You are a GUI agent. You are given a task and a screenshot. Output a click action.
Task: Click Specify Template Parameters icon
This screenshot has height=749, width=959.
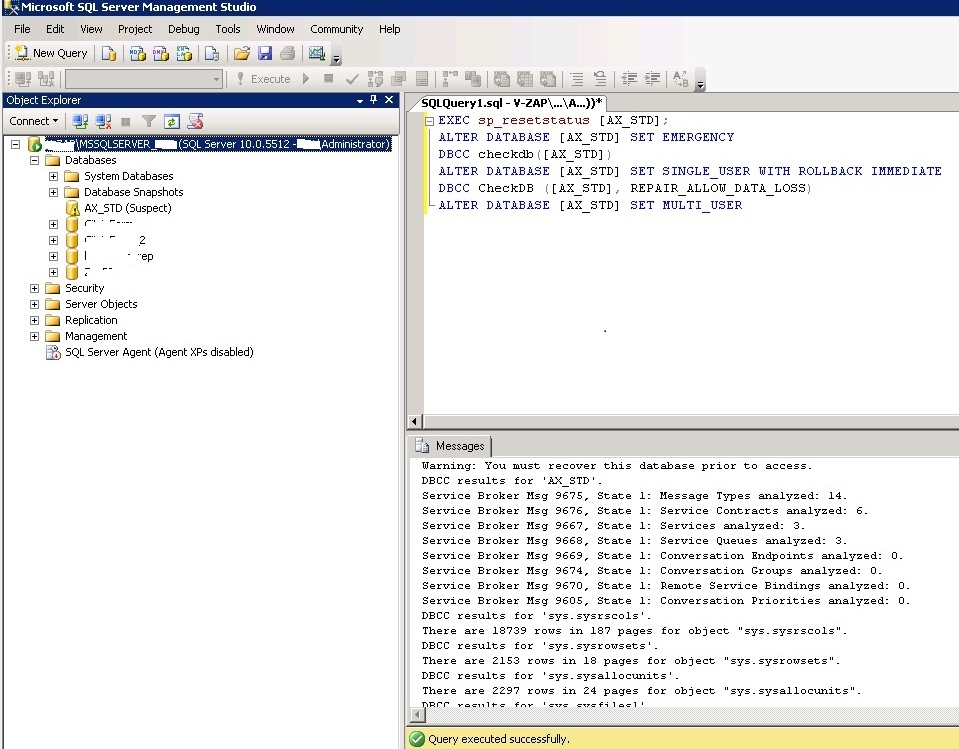680,79
